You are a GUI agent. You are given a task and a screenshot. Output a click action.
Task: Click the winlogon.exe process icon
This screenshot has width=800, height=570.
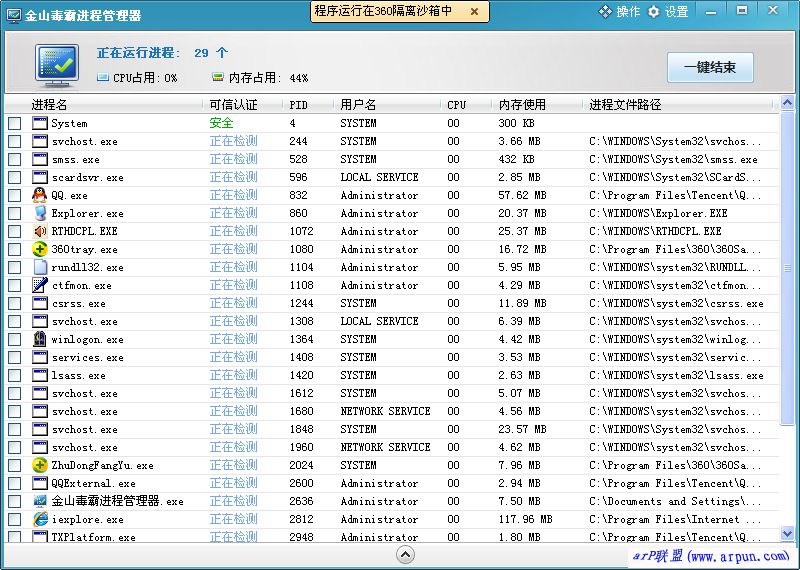(x=40, y=339)
